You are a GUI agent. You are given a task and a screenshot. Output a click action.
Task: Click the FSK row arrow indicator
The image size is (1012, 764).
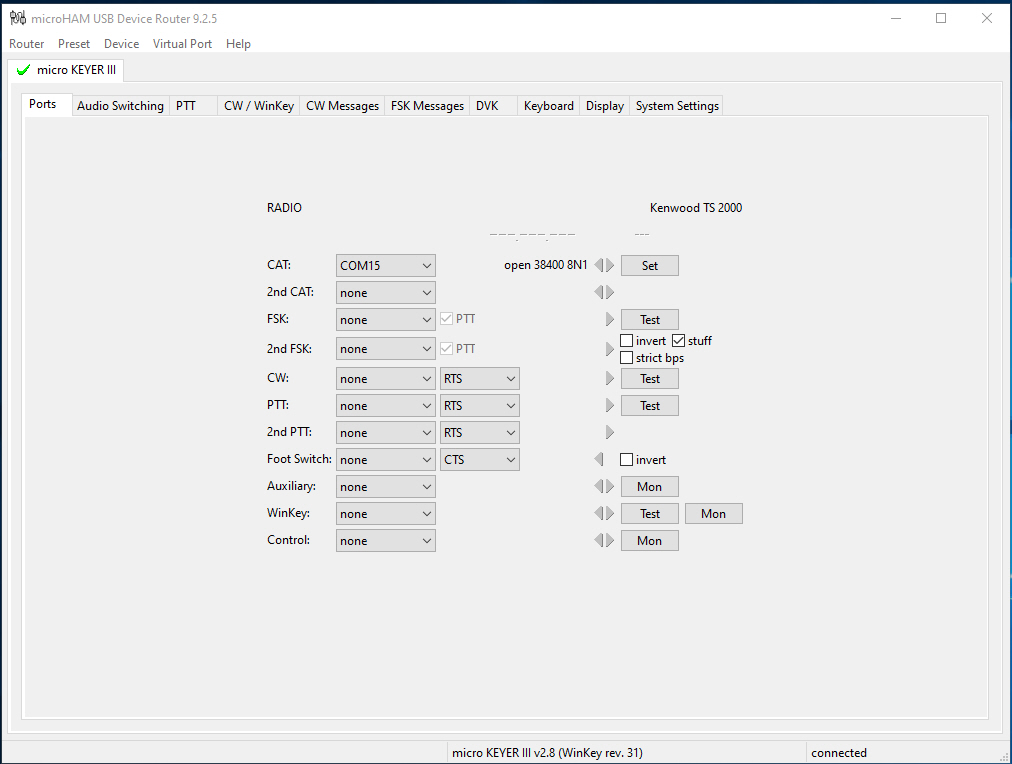(610, 320)
